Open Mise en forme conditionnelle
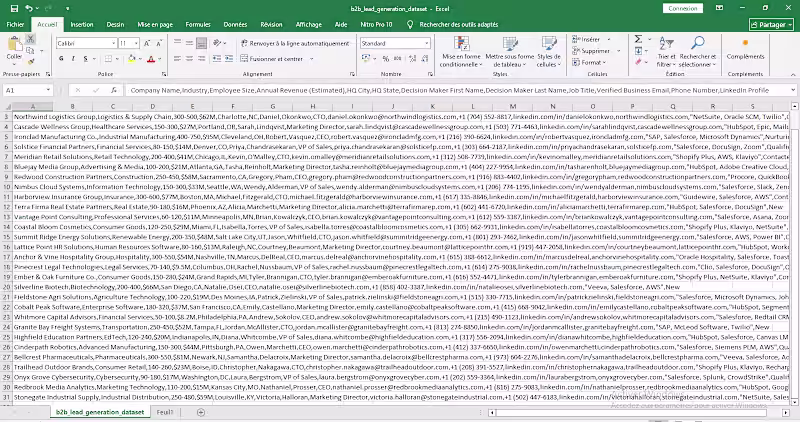This screenshot has width=800, height=422. [461, 52]
